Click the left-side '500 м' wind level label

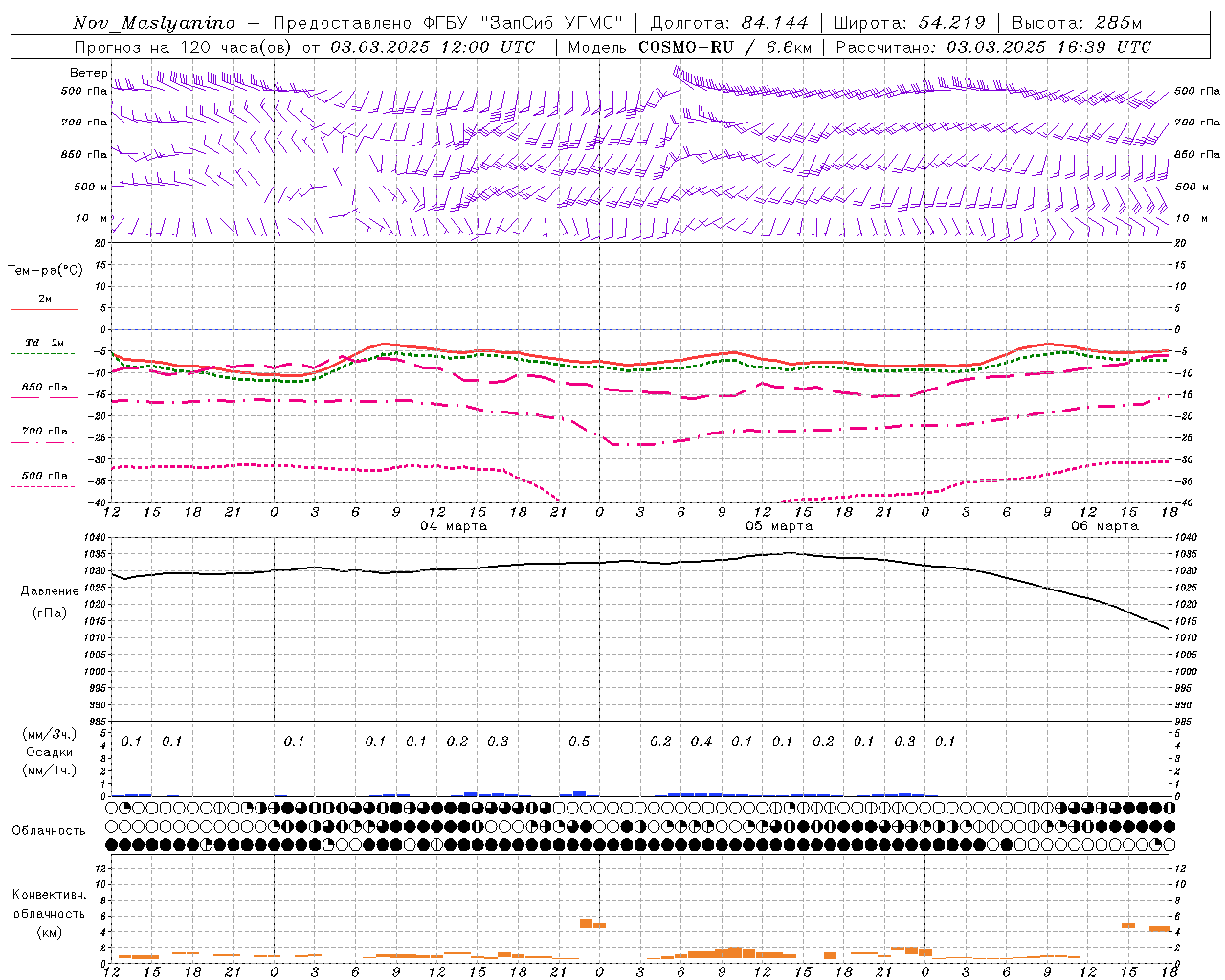coord(91,187)
